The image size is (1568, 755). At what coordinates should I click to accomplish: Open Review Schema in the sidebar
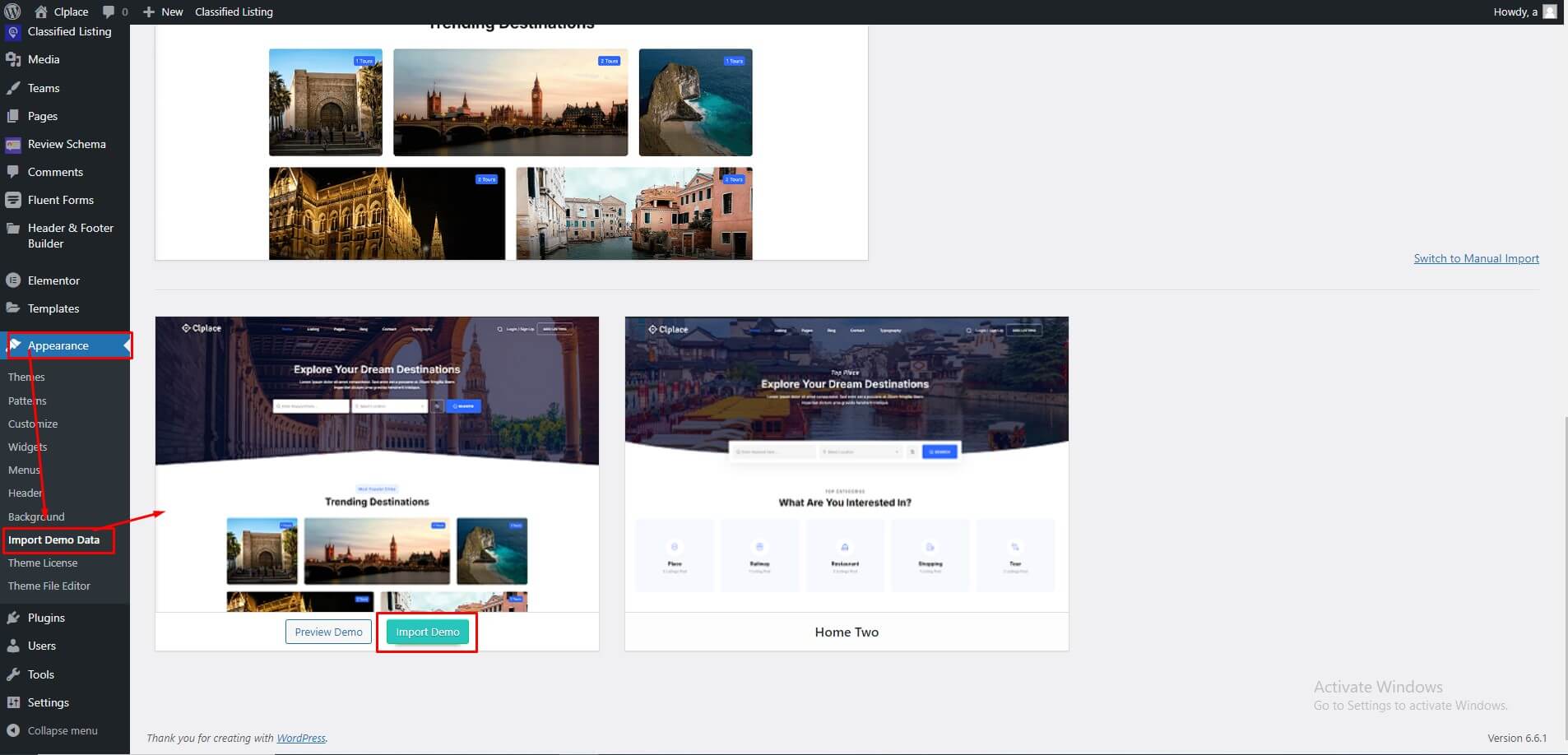(x=67, y=144)
